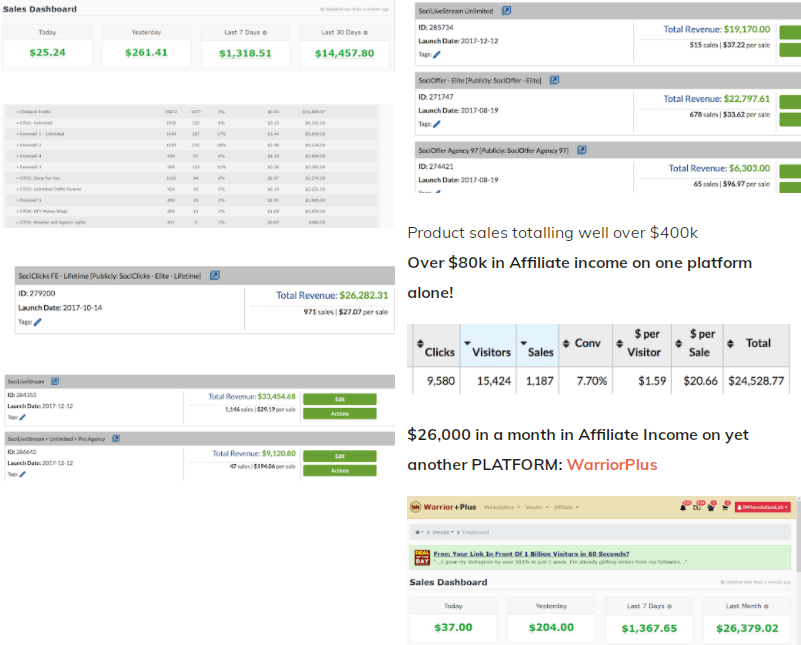Click sort arrow on the Sales column
This screenshot has width=801, height=645.
(524, 343)
